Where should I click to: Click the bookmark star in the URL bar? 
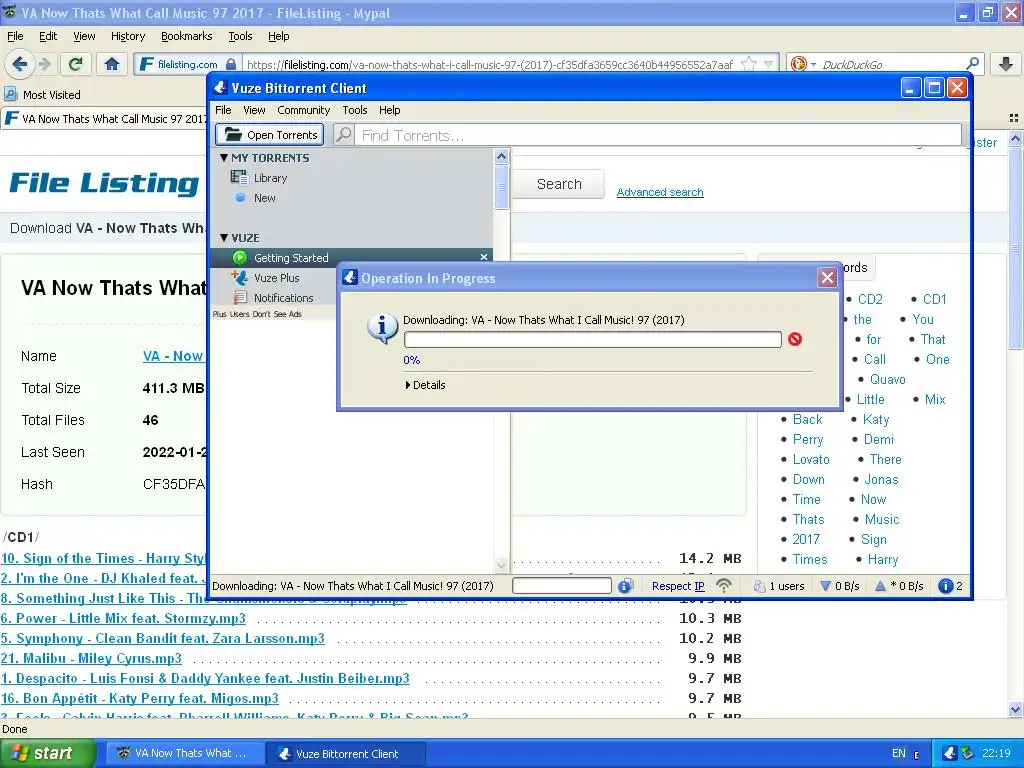pyautogui.click(x=749, y=64)
